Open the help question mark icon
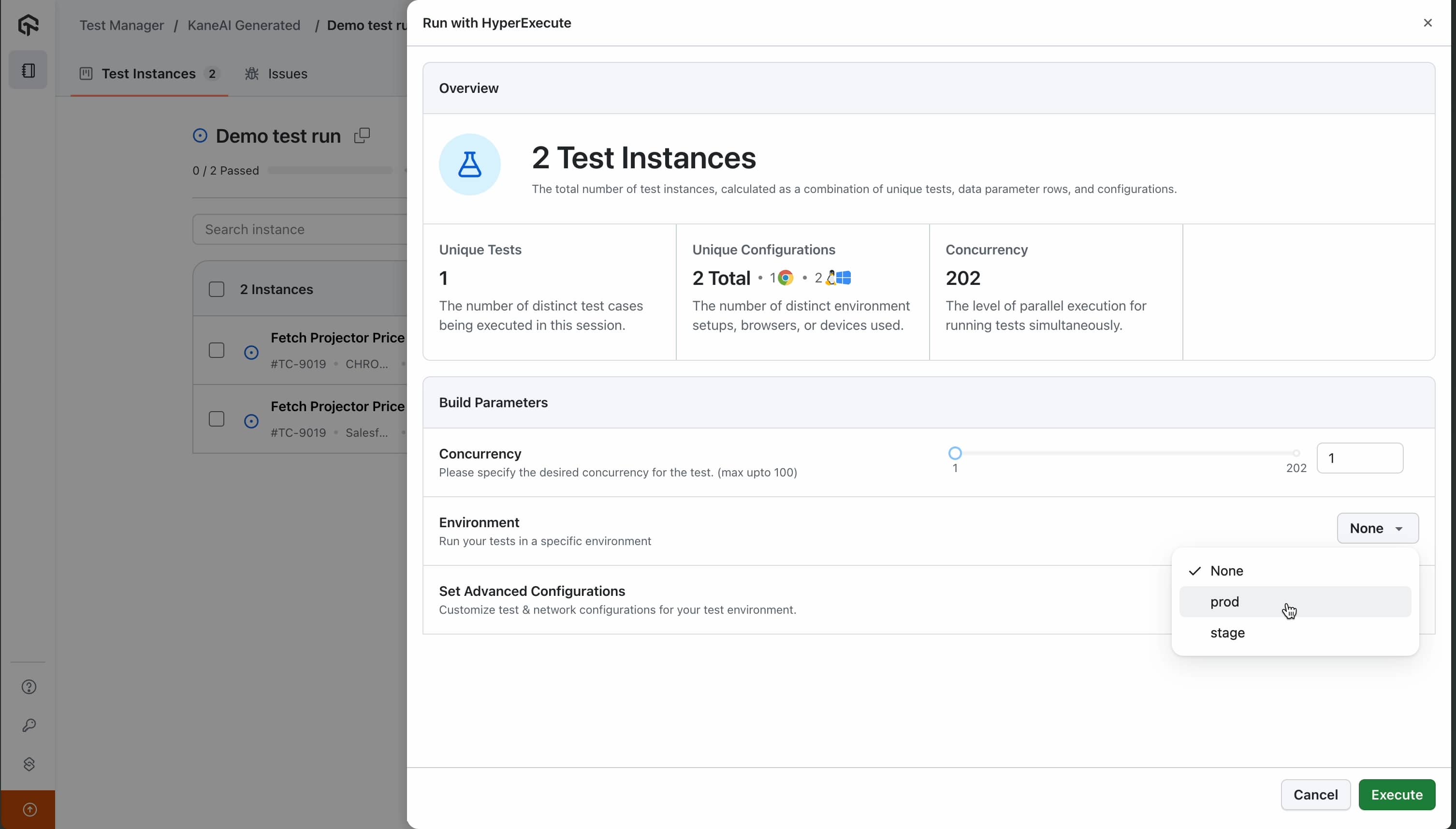The height and width of the screenshot is (829, 1456). pos(29,687)
